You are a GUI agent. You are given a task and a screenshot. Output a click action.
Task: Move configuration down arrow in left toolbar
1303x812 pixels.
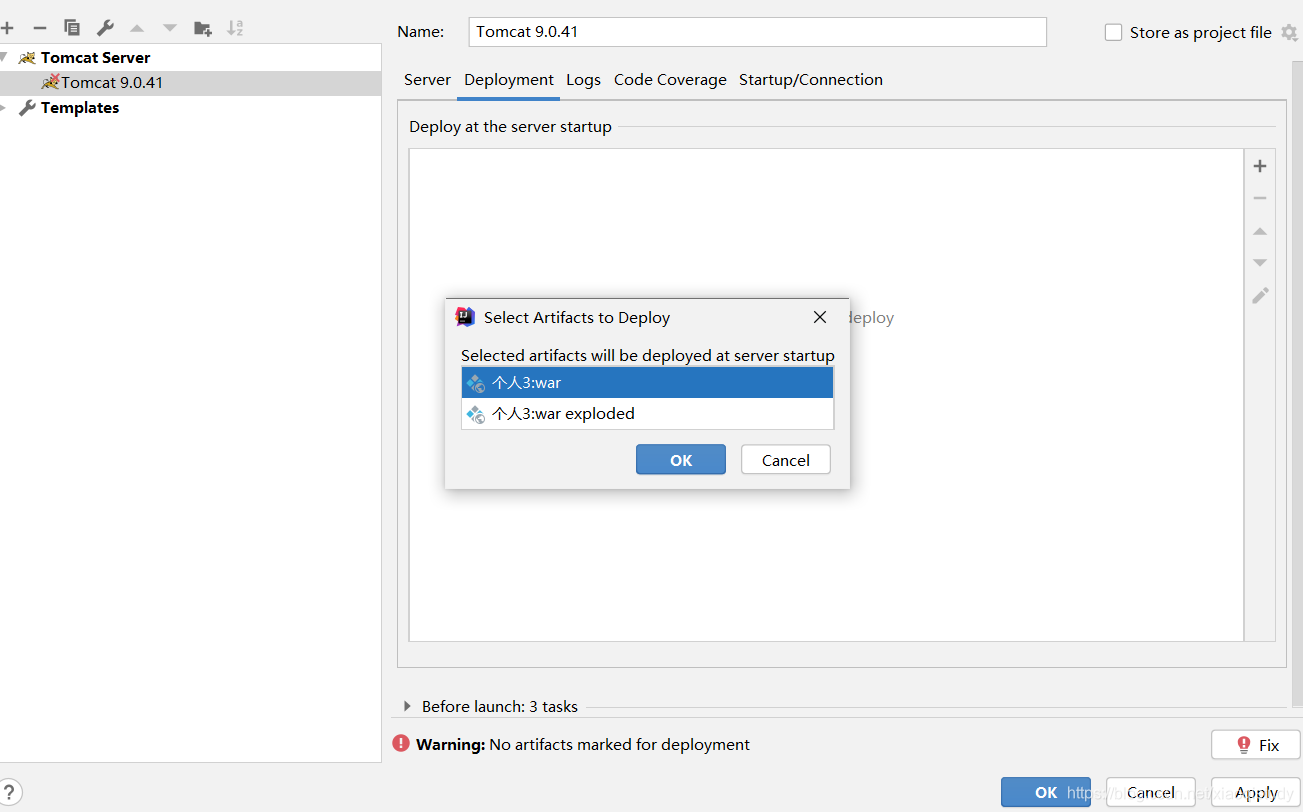170,28
